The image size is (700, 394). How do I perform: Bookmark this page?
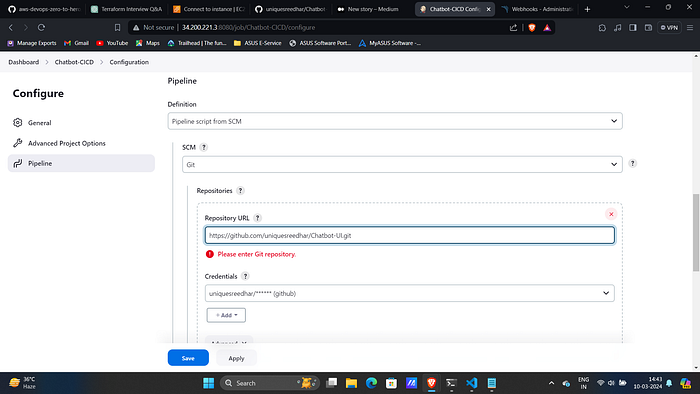click(117, 27)
